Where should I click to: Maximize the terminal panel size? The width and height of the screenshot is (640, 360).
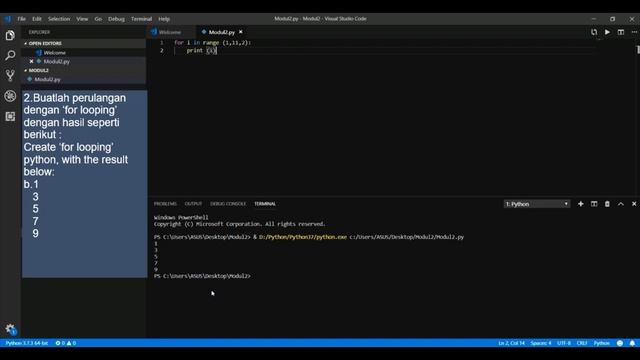pos(621,204)
